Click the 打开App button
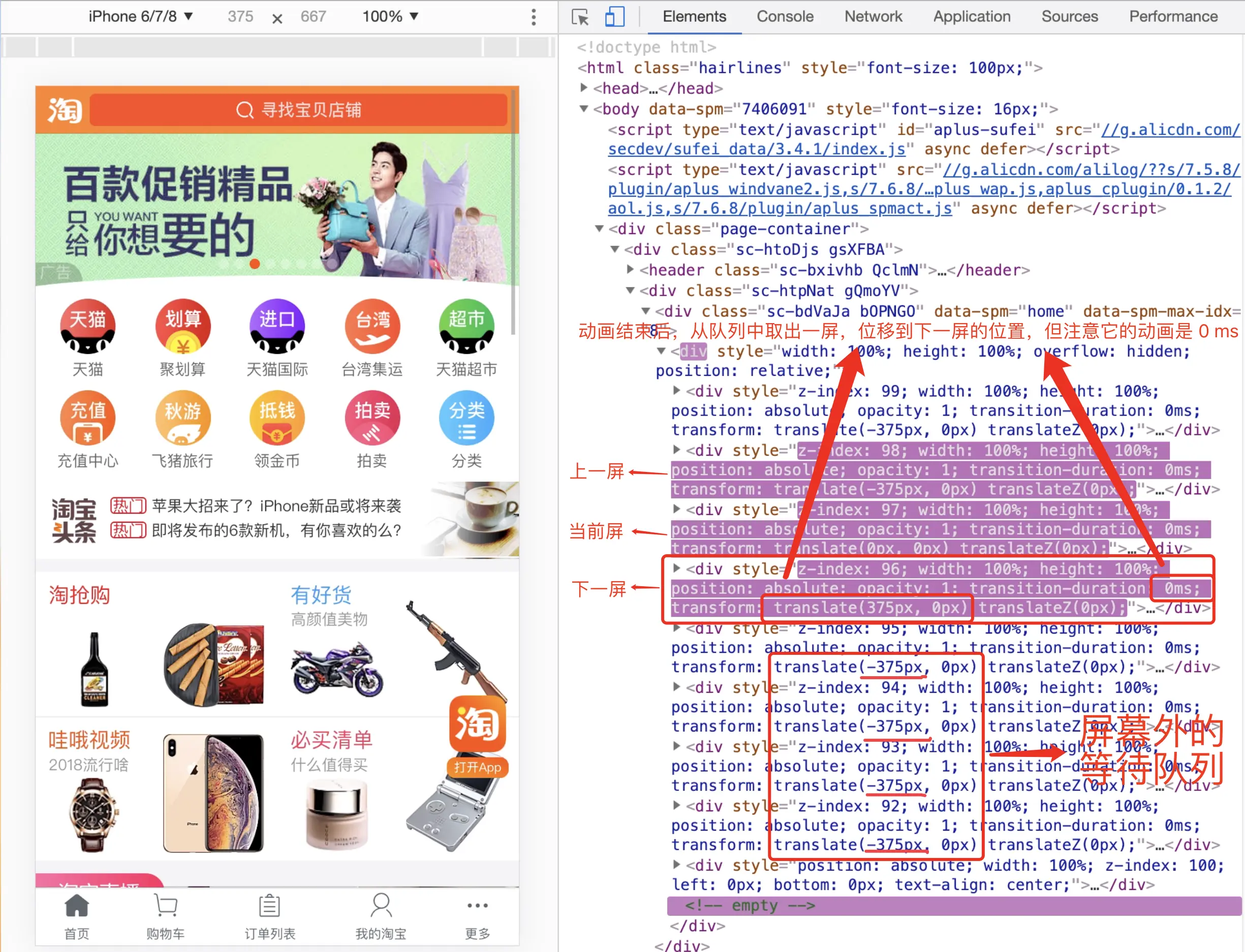 477,767
